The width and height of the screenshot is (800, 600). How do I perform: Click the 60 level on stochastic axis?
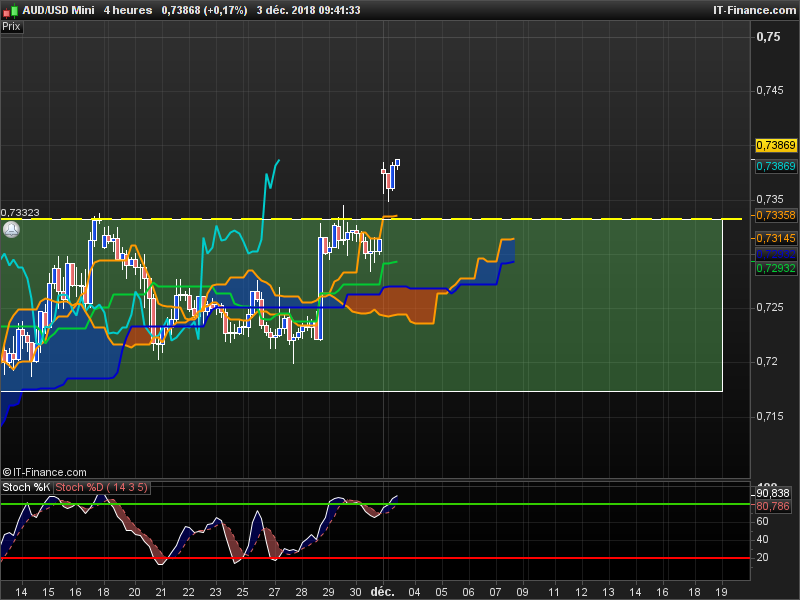762,521
